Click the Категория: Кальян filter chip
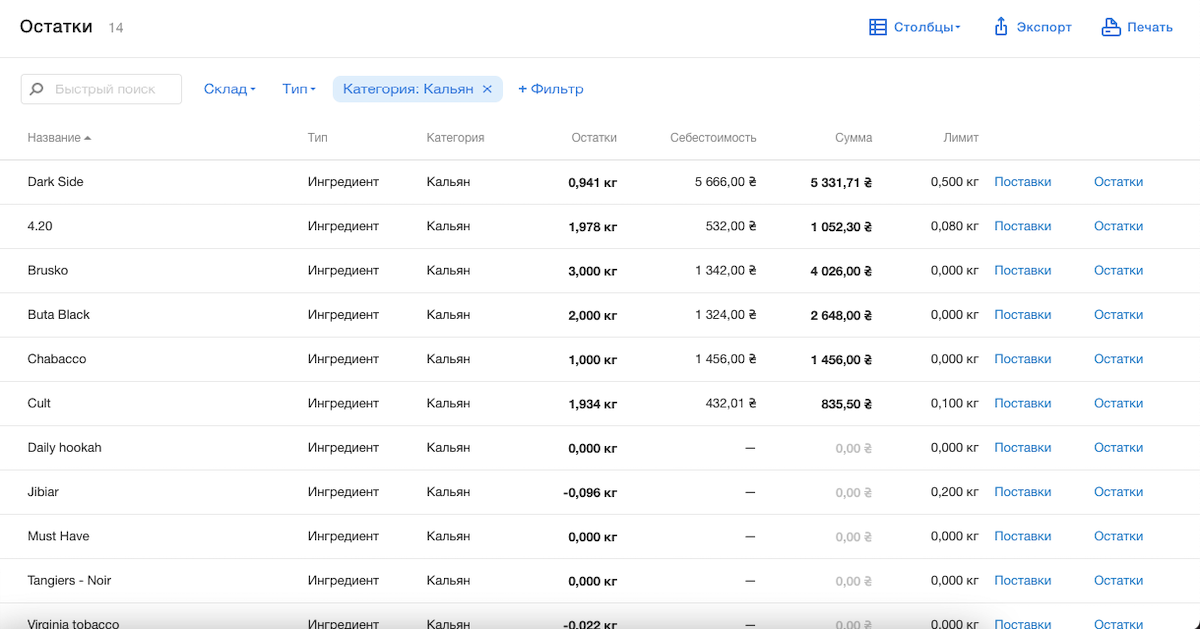Image resolution: width=1200 pixels, height=629 pixels. click(x=417, y=89)
